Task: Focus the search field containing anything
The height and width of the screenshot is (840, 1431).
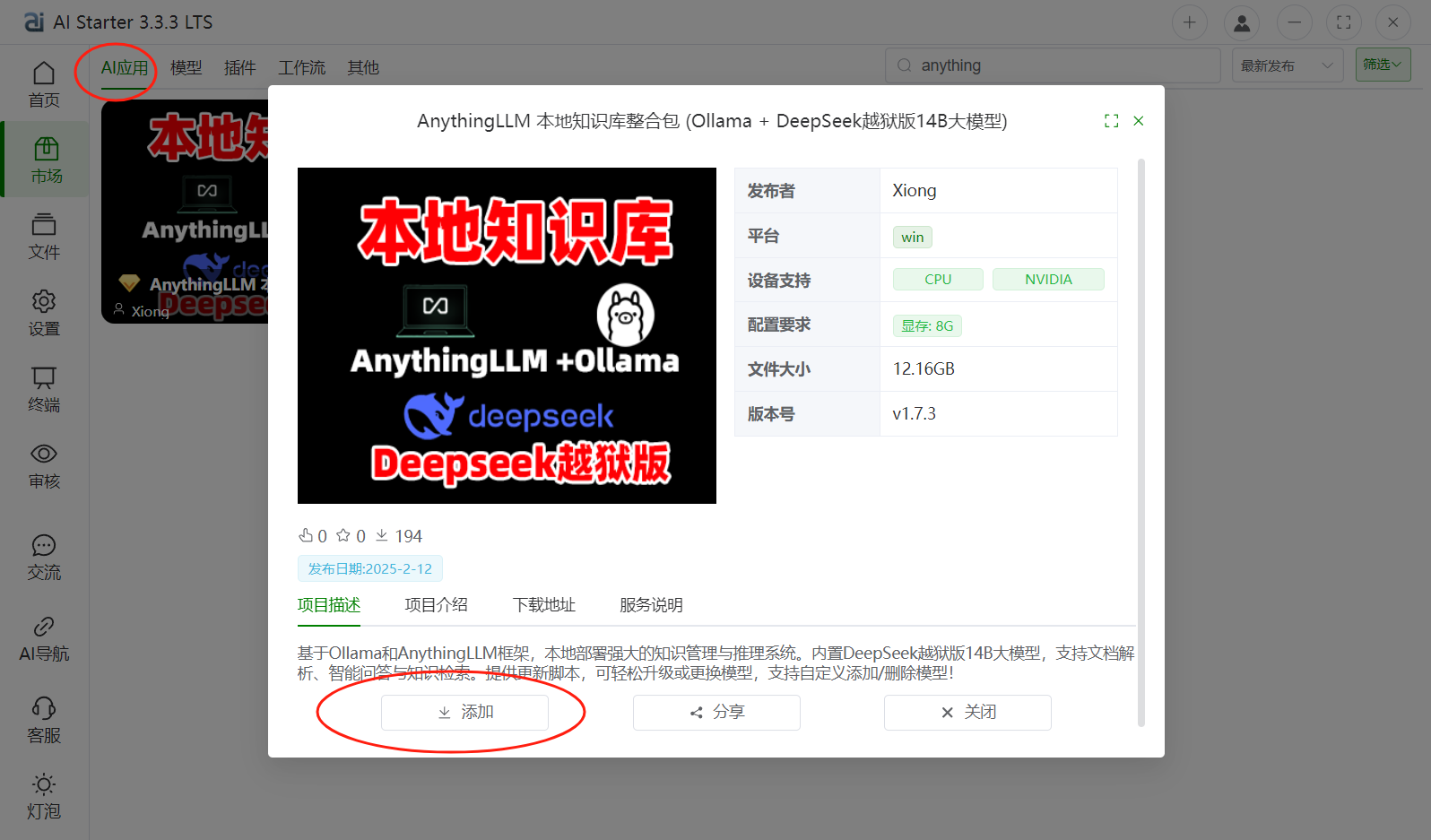Action: click(x=1053, y=65)
